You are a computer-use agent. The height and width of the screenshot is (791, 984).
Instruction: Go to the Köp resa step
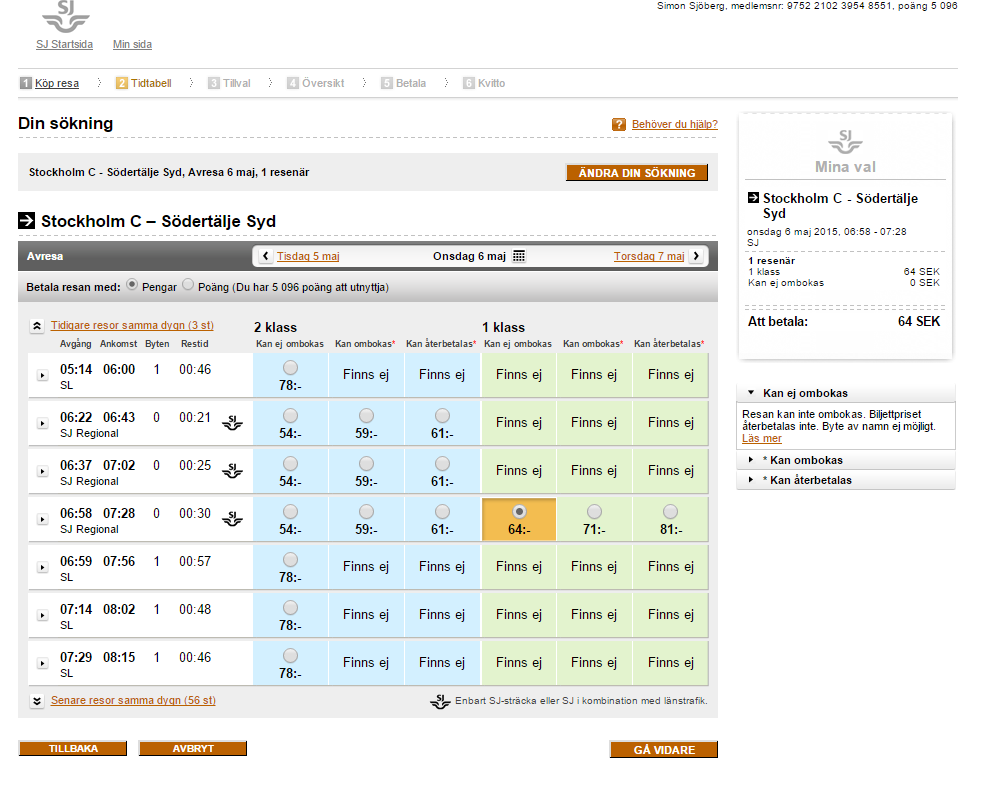point(56,84)
